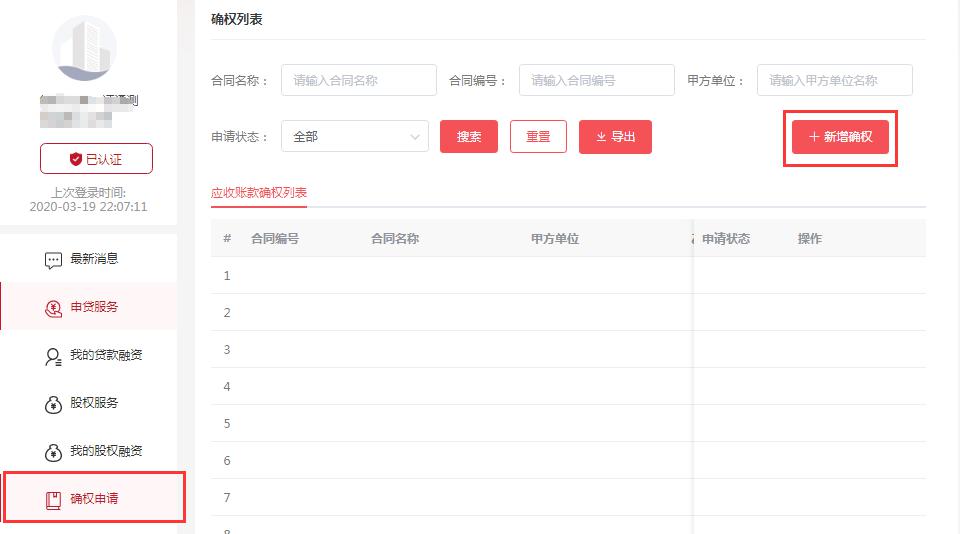
Task: Open the 申请状态 dropdown showing 全部
Action: point(355,137)
